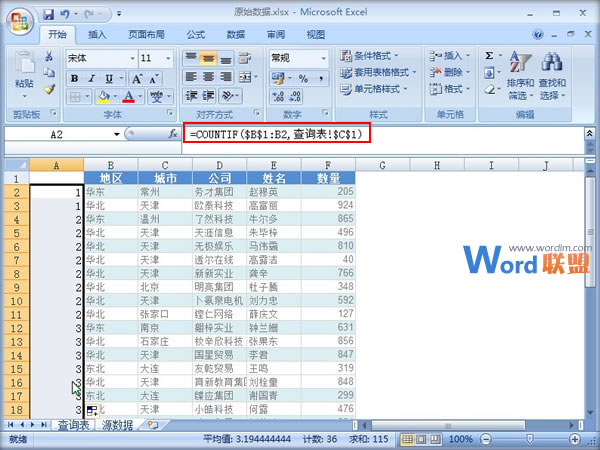Viewport: 600px width, 450px height.
Task: Toggle Italic formatting
Action: 91,78
